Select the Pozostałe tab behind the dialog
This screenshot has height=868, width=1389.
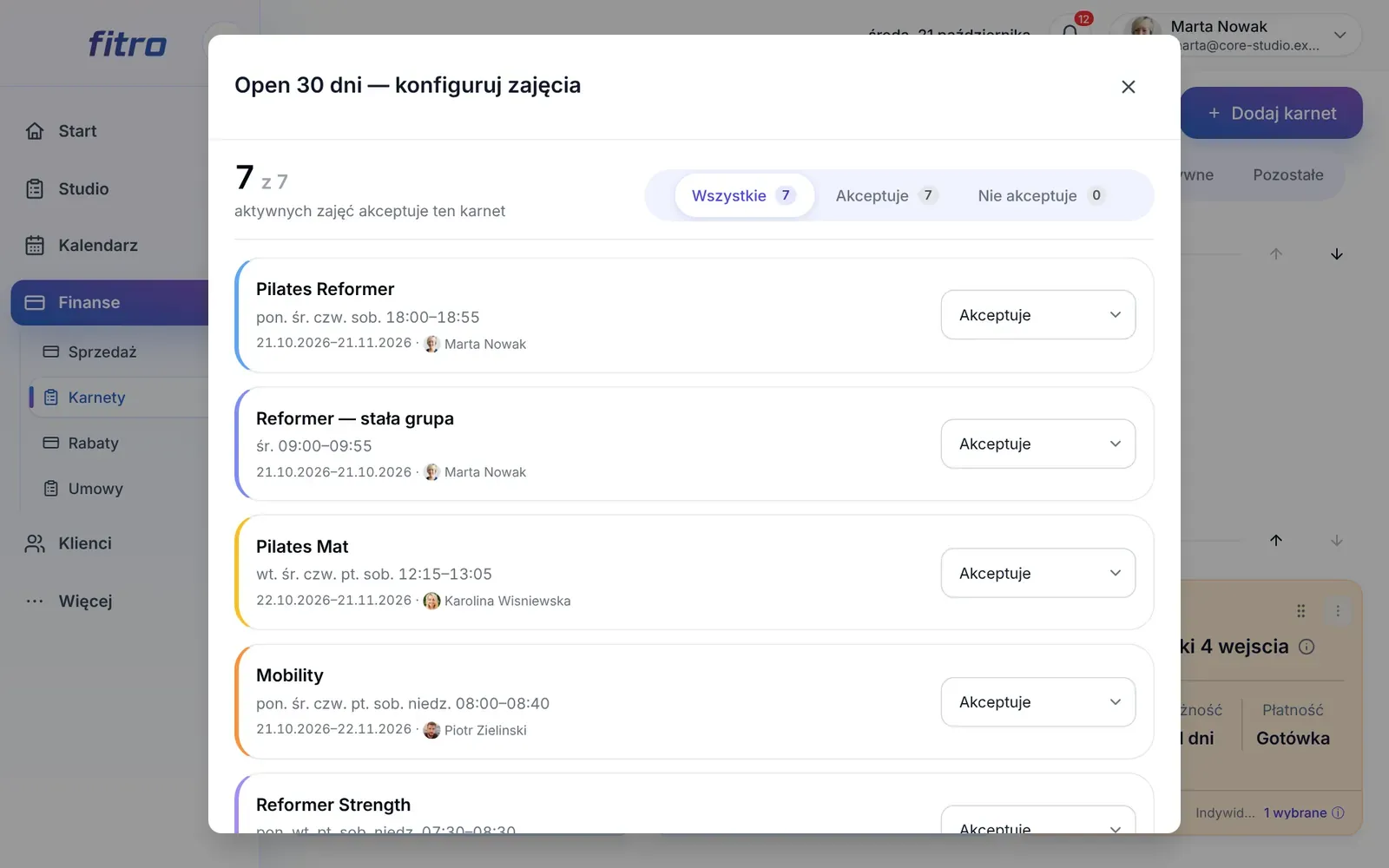1288,174
